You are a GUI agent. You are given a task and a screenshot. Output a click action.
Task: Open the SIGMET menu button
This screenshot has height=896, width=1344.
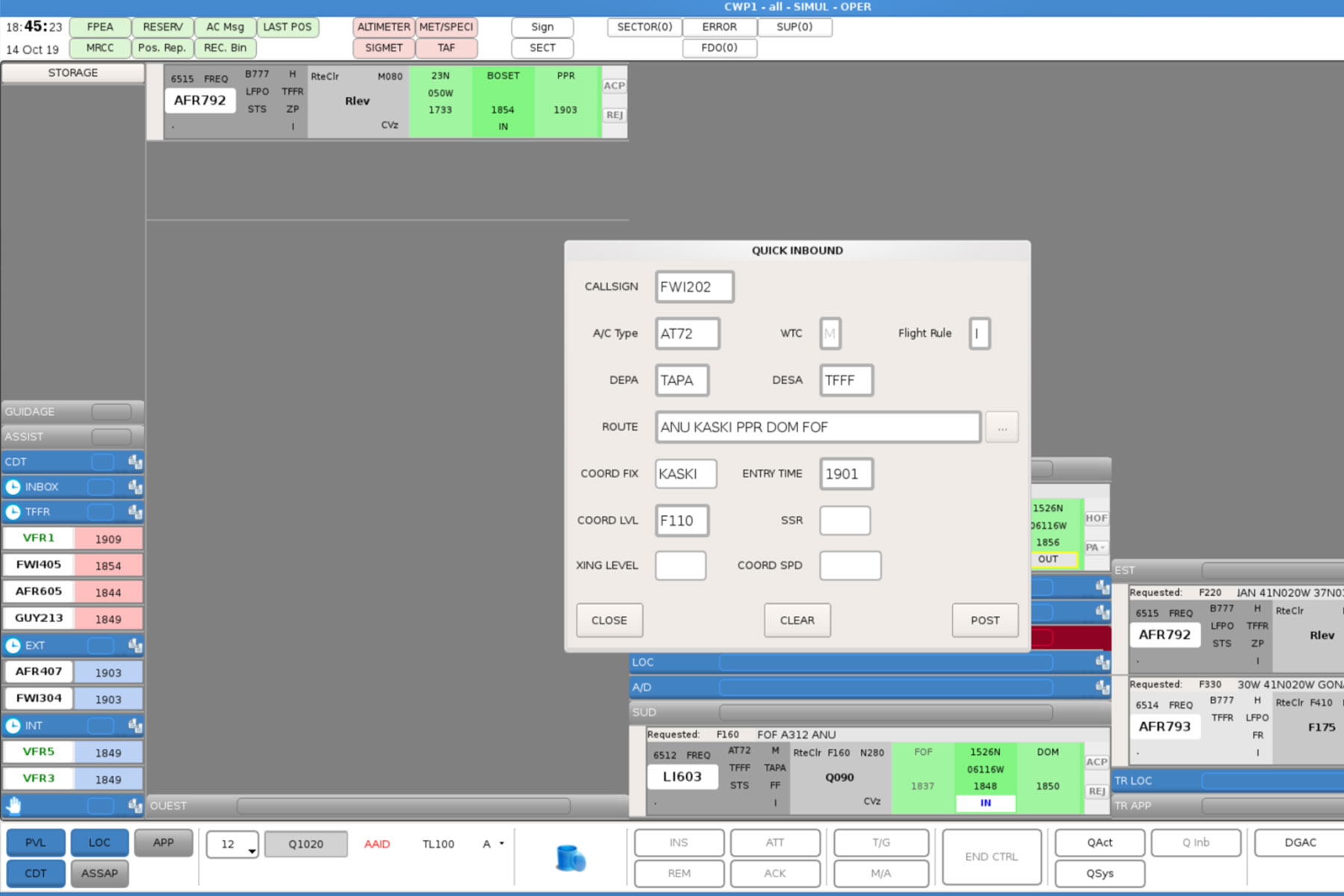384,48
